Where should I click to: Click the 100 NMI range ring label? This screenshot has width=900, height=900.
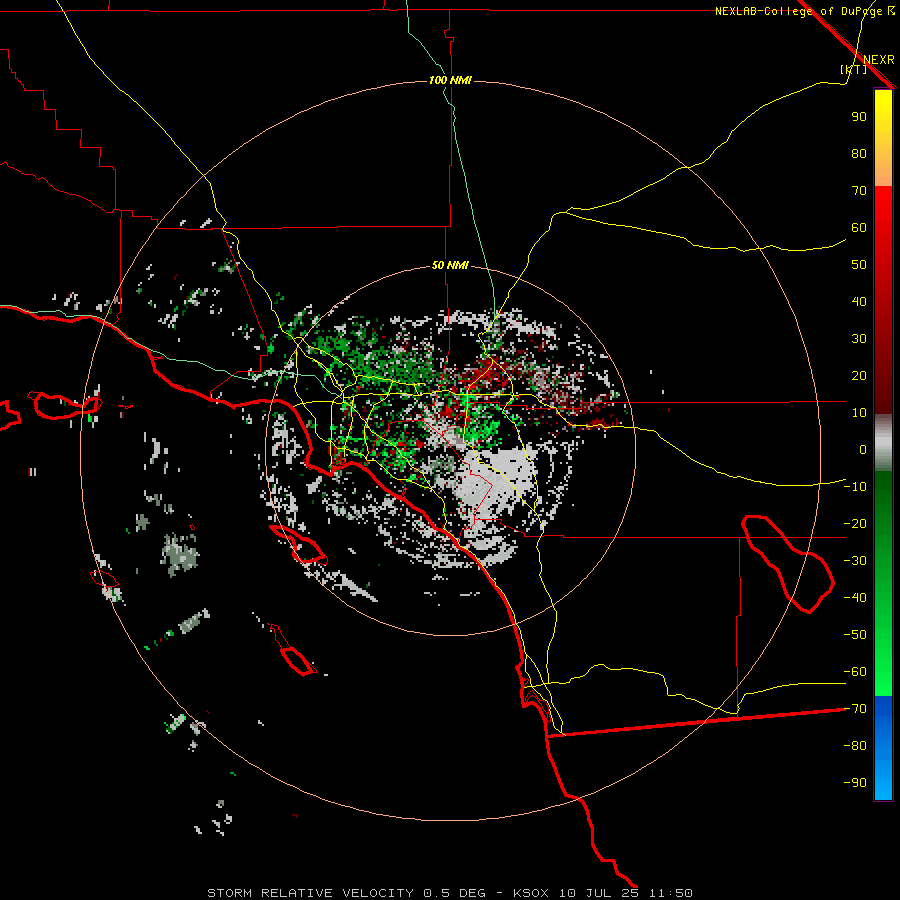pos(450,80)
